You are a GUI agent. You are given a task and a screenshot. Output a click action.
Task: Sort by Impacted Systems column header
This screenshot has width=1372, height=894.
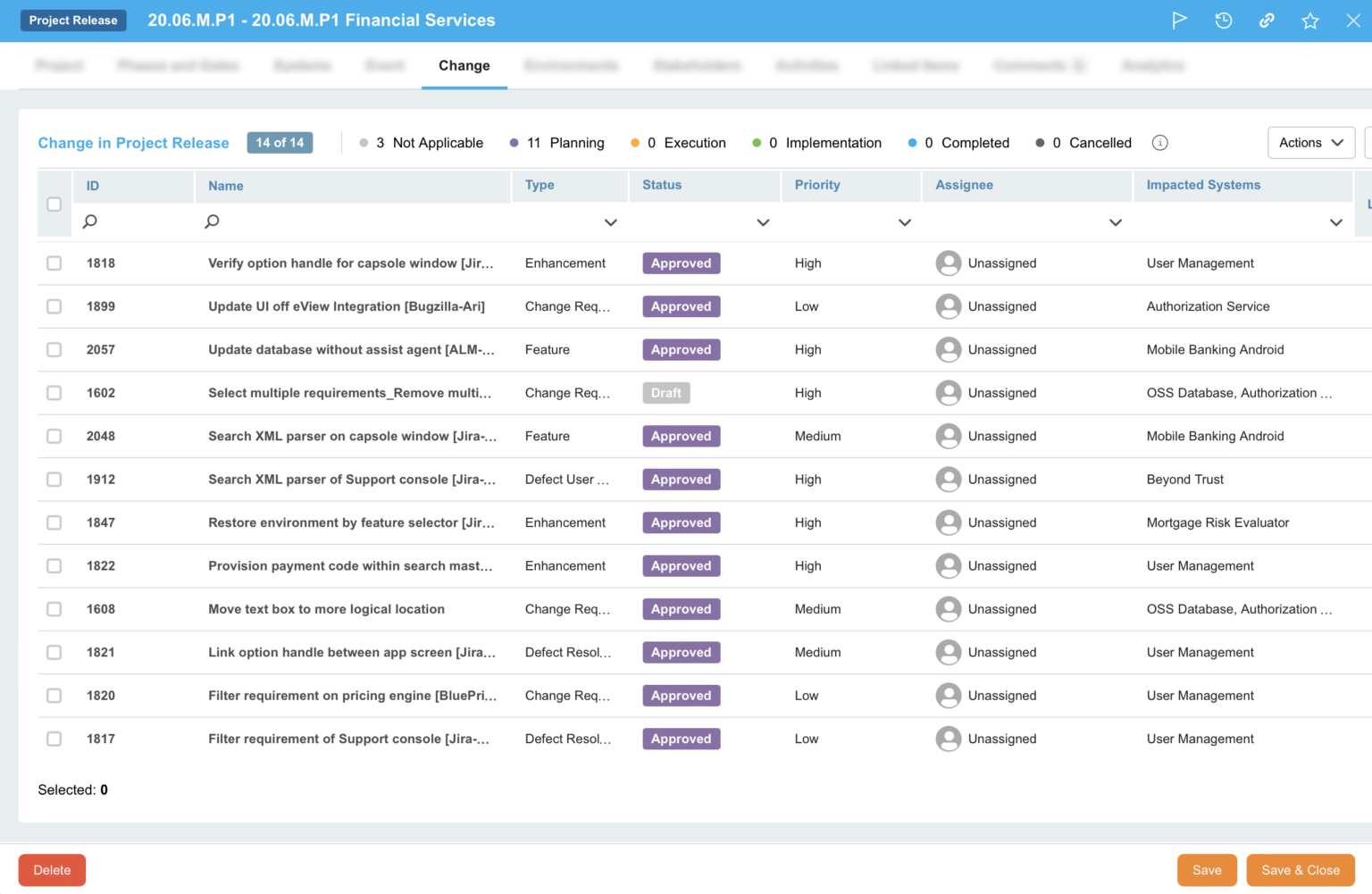click(1203, 185)
